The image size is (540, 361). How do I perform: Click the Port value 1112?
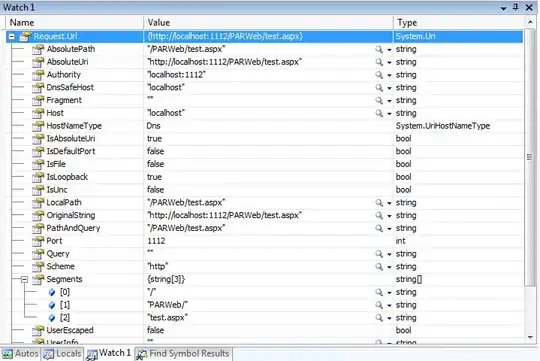156,241
